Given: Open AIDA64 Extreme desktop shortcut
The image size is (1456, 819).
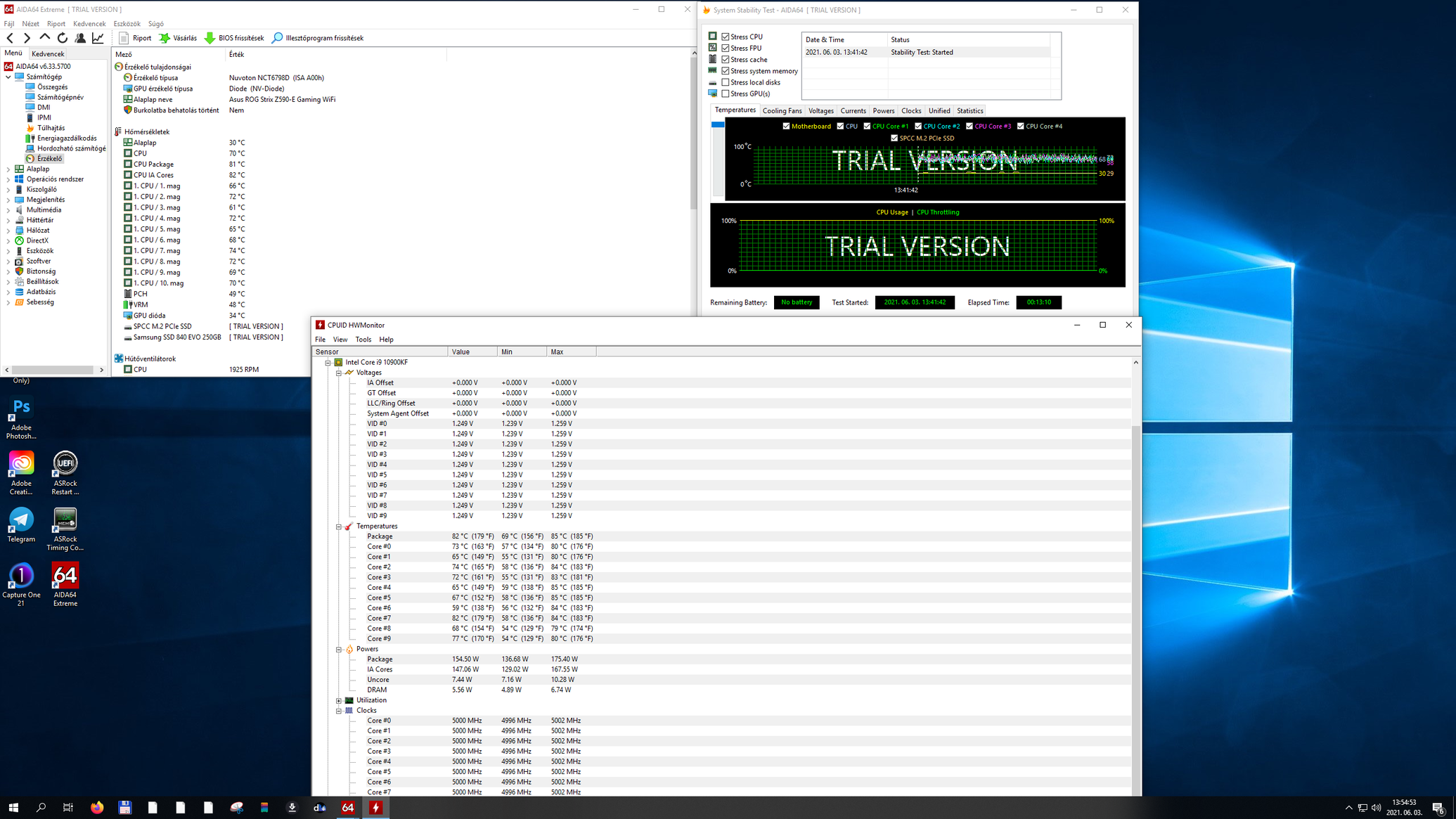Looking at the screenshot, I should (x=65, y=584).
